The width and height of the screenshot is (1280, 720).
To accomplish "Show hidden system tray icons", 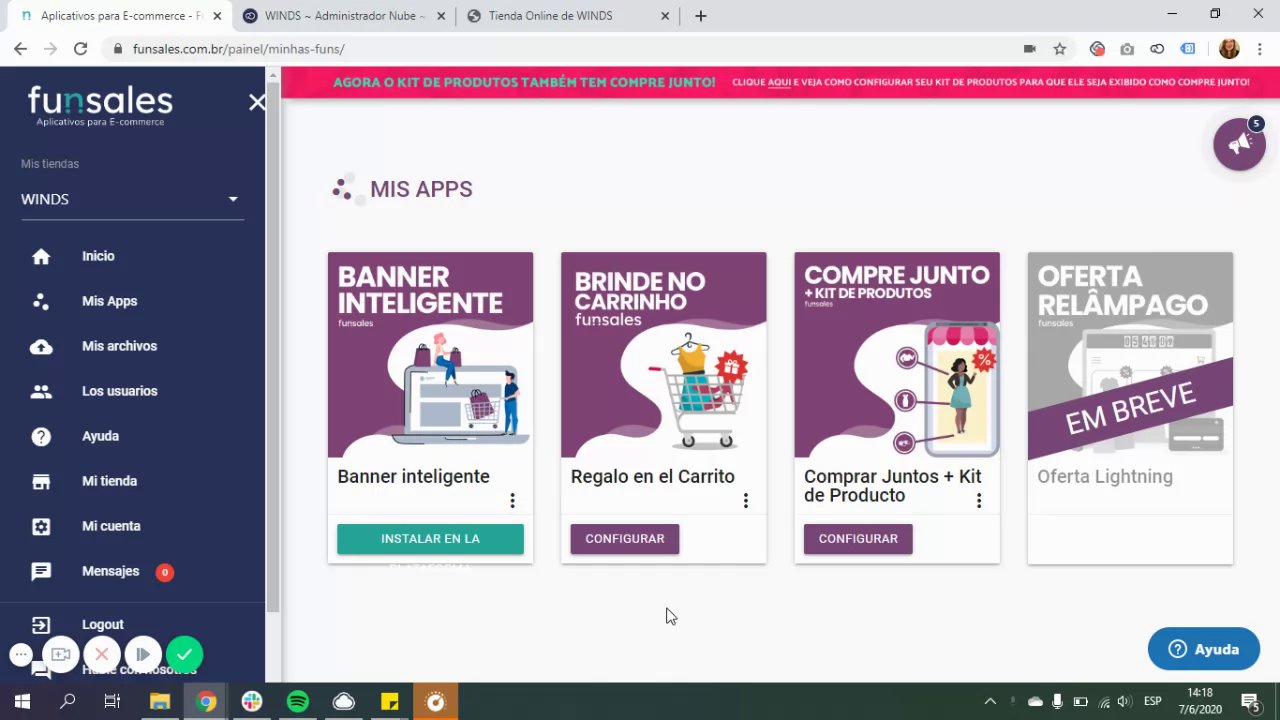I will pyautogui.click(x=990, y=701).
